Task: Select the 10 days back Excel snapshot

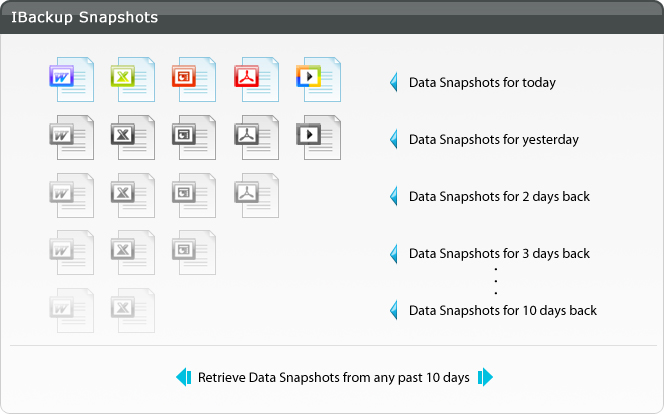Action: pyautogui.click(x=133, y=310)
